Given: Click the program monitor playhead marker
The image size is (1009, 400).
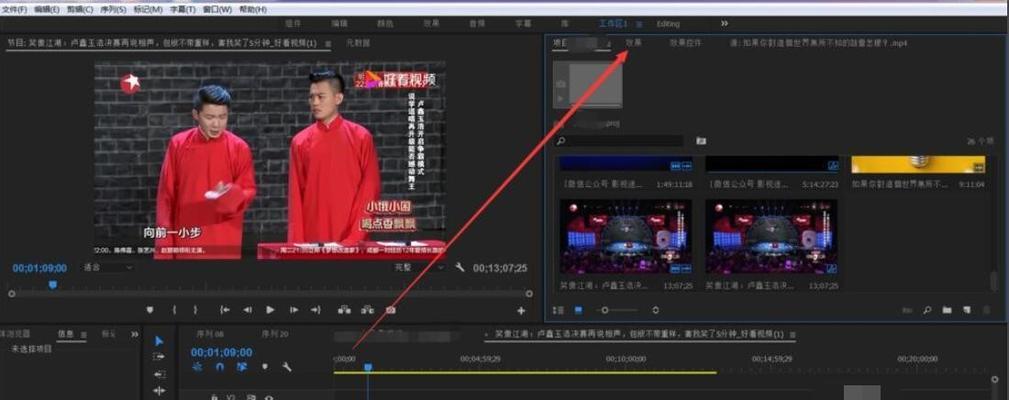Looking at the screenshot, I should pyautogui.click(x=53, y=284).
